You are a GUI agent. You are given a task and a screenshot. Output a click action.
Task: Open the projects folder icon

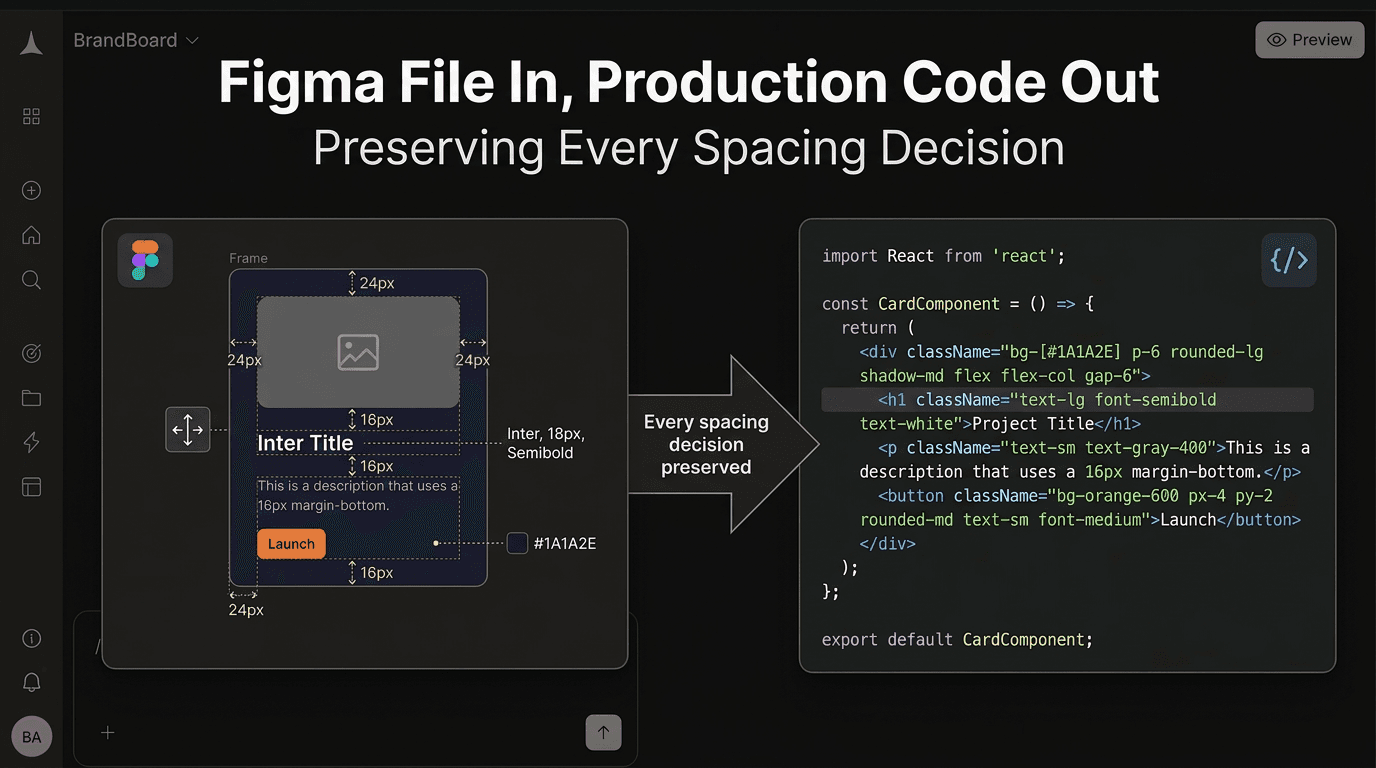31,398
